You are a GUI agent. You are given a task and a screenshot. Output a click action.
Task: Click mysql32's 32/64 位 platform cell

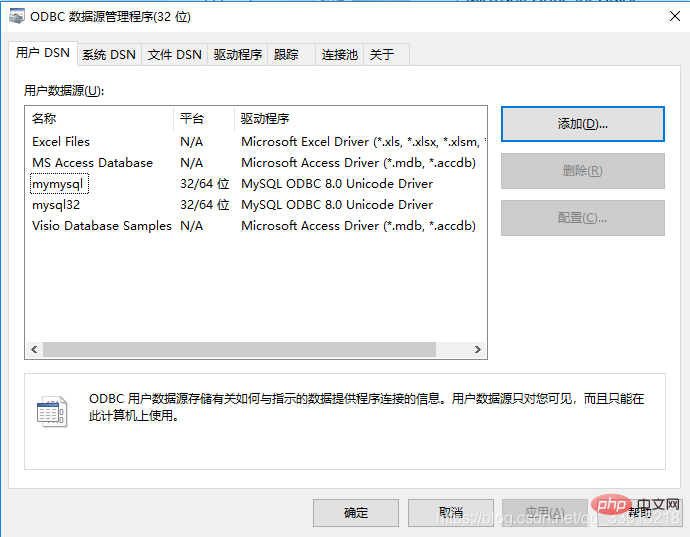(x=205, y=205)
